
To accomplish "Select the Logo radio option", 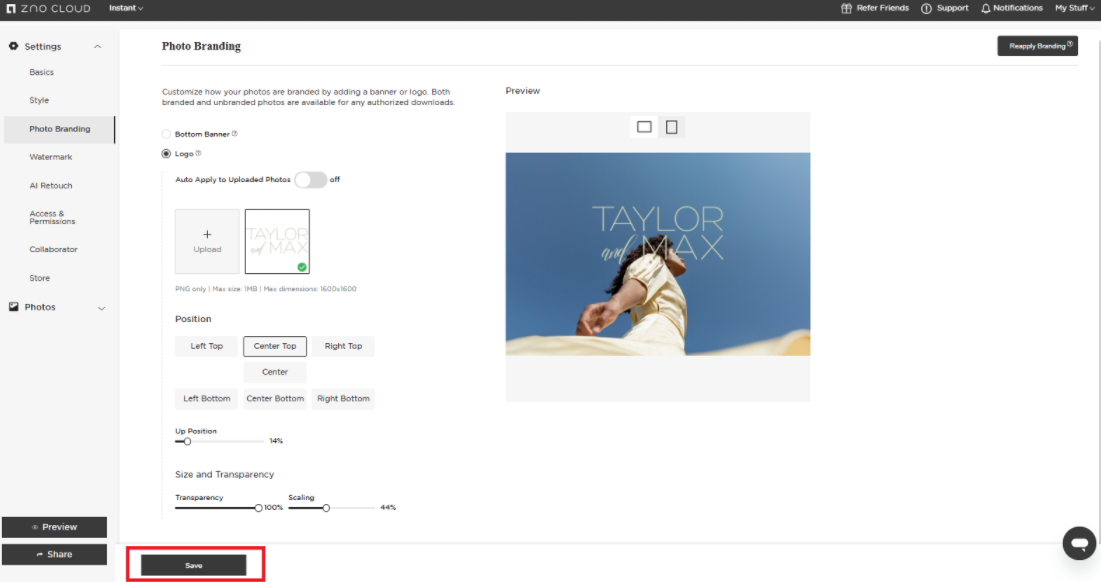I will pyautogui.click(x=166, y=154).
